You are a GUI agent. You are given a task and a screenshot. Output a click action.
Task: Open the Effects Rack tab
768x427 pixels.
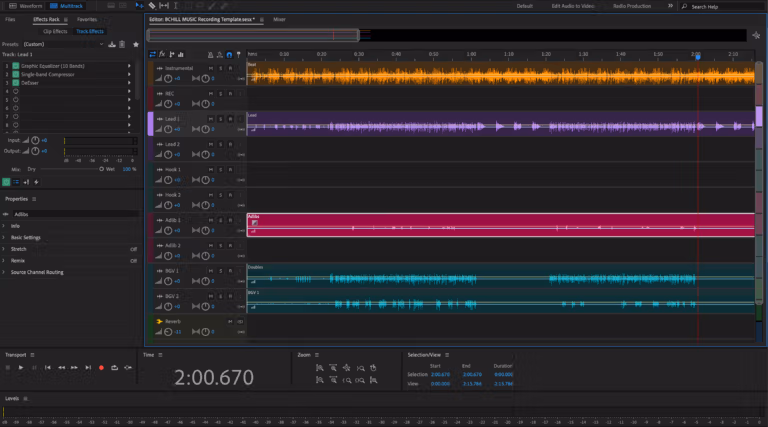(x=46, y=20)
